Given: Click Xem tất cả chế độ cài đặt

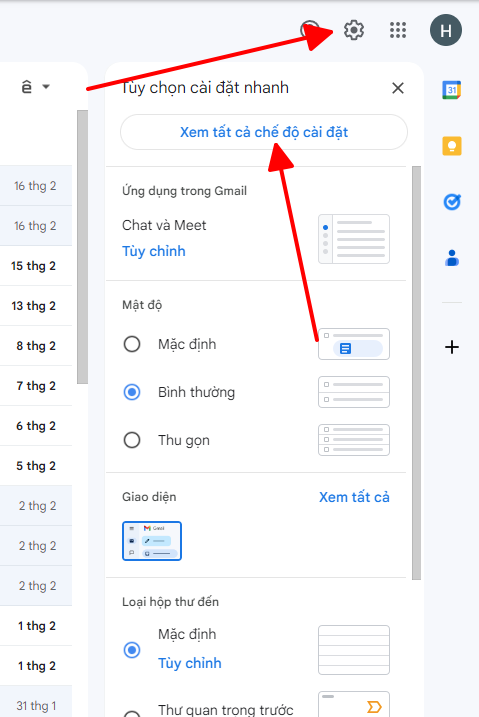Looking at the screenshot, I should click(x=264, y=132).
